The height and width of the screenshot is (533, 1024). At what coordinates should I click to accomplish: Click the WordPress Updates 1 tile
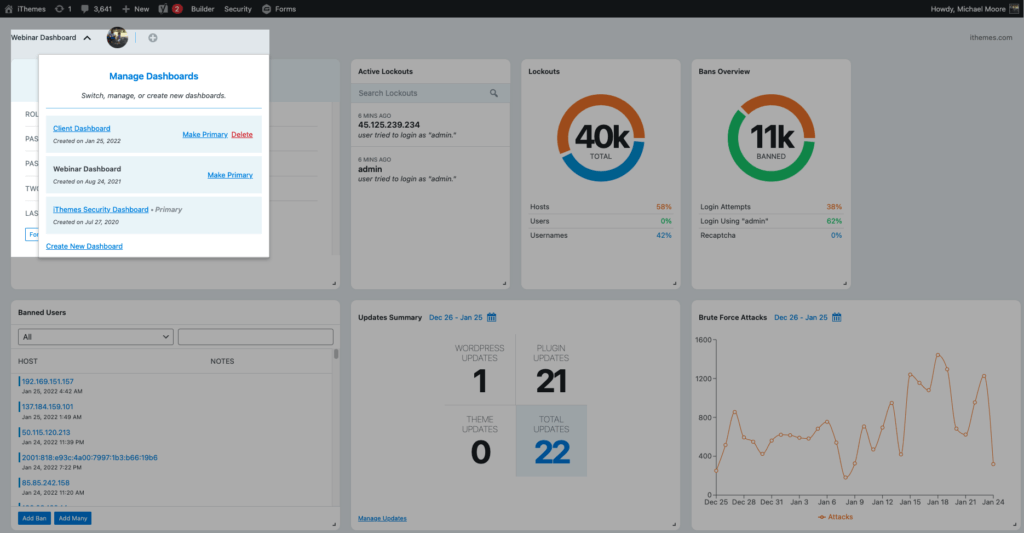pos(480,370)
